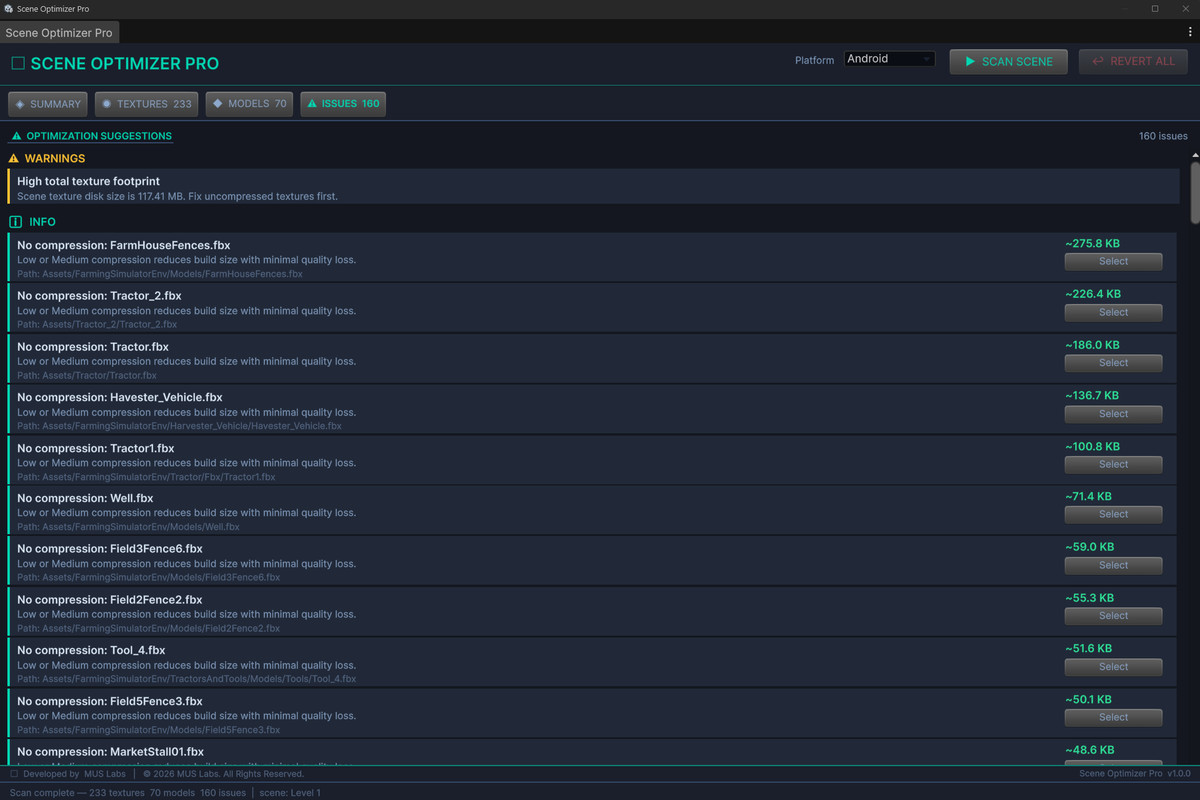Click Select for Tractor1.fbx
The width and height of the screenshot is (1200, 800).
pyautogui.click(x=1113, y=464)
